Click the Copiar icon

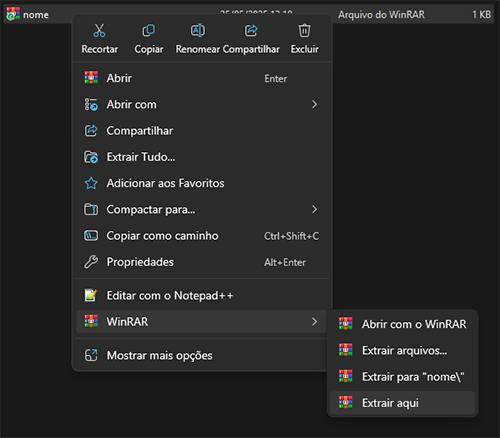point(149,30)
